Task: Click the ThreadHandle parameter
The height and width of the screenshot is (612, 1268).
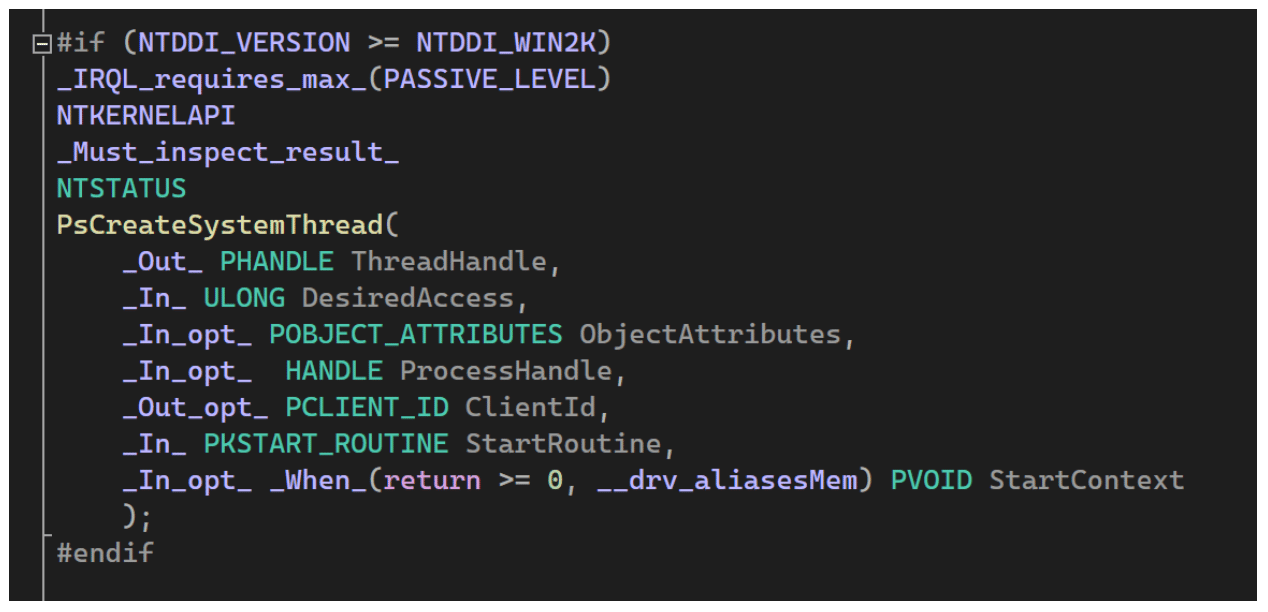Action: pyautogui.click(x=449, y=261)
